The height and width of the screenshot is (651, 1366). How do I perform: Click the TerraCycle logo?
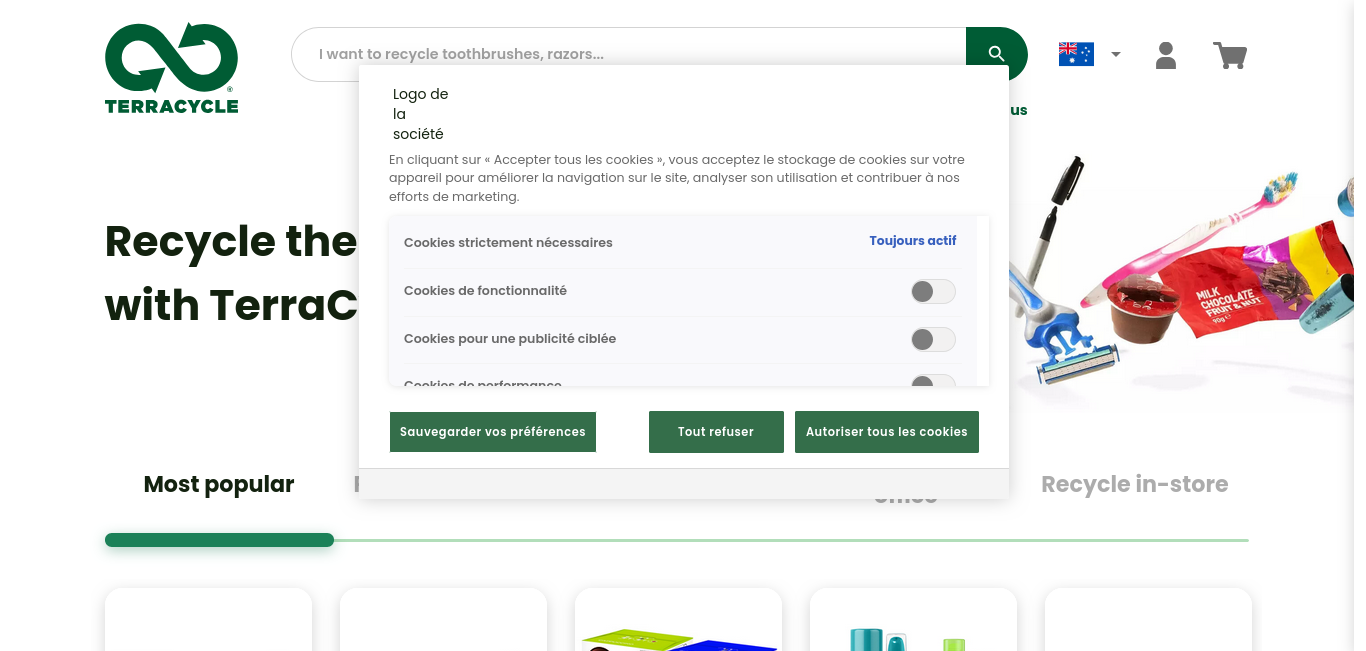pos(171,68)
